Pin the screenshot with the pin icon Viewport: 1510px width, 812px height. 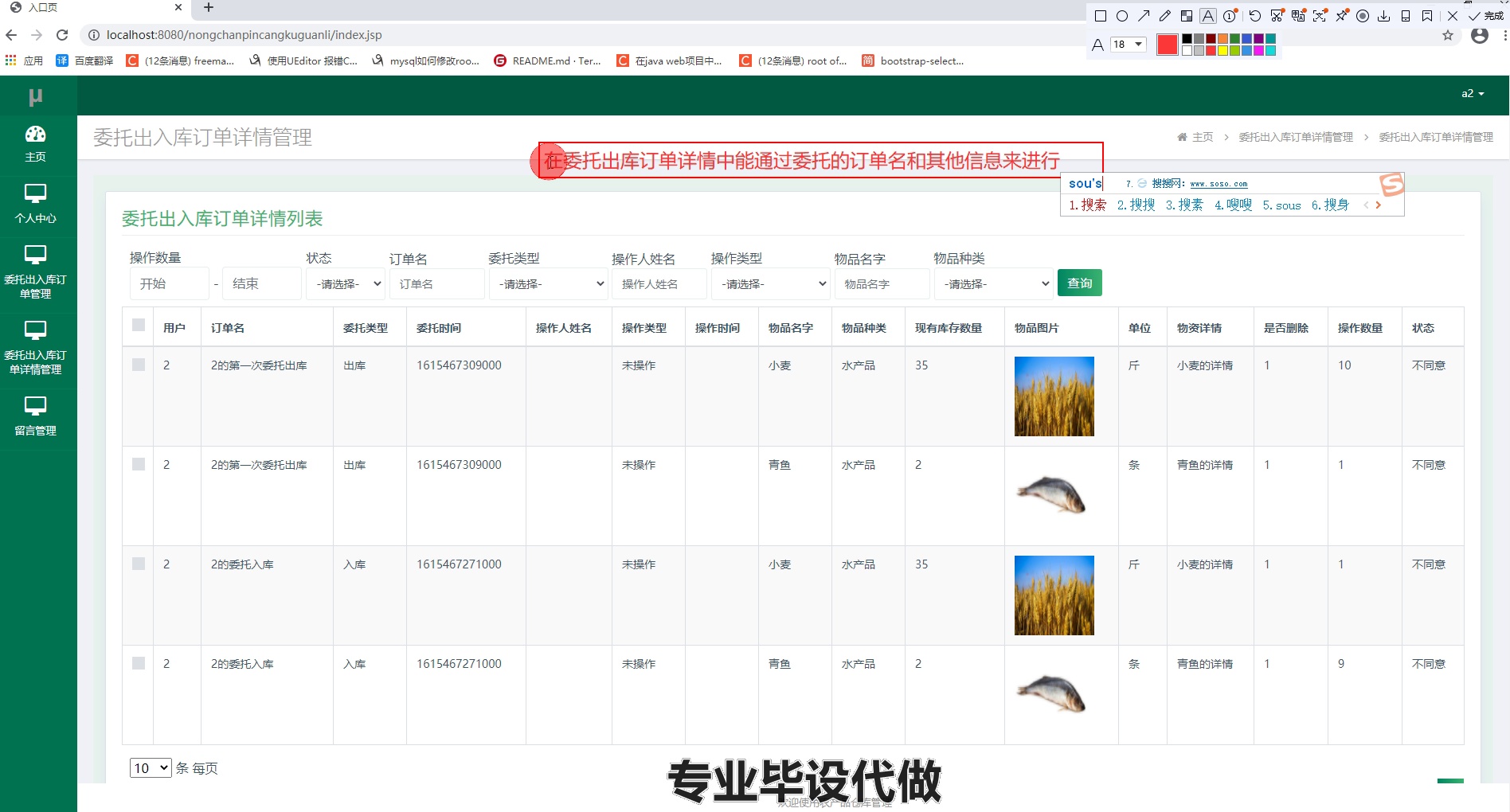coord(1342,16)
